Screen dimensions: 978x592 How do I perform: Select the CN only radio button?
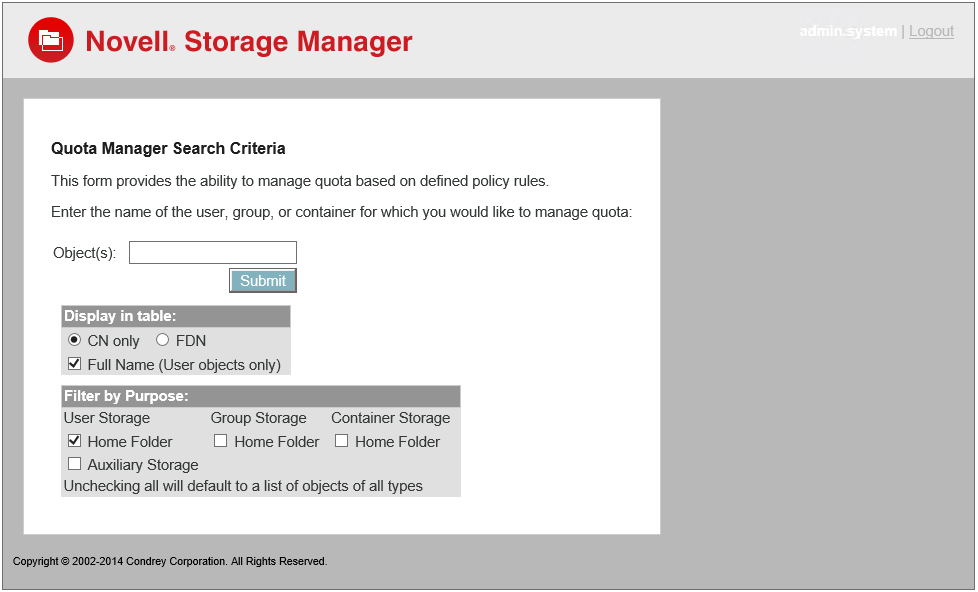coord(74,340)
